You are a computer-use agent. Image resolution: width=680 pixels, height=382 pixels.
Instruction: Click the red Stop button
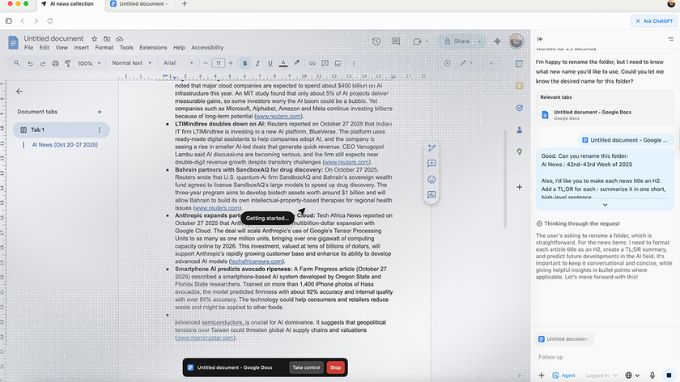tap(336, 367)
